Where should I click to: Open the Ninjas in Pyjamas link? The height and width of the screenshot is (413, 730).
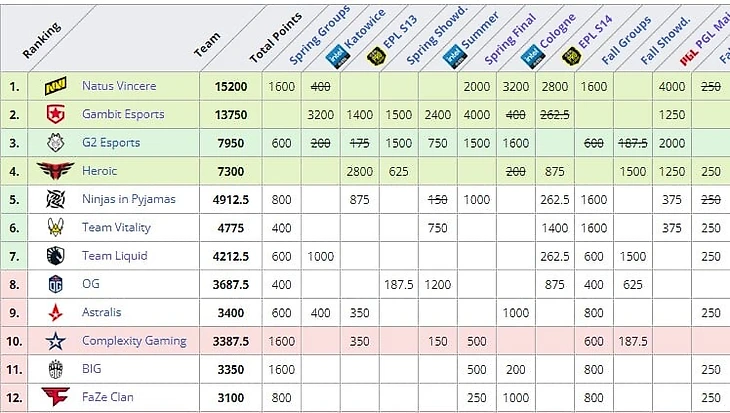tap(129, 199)
